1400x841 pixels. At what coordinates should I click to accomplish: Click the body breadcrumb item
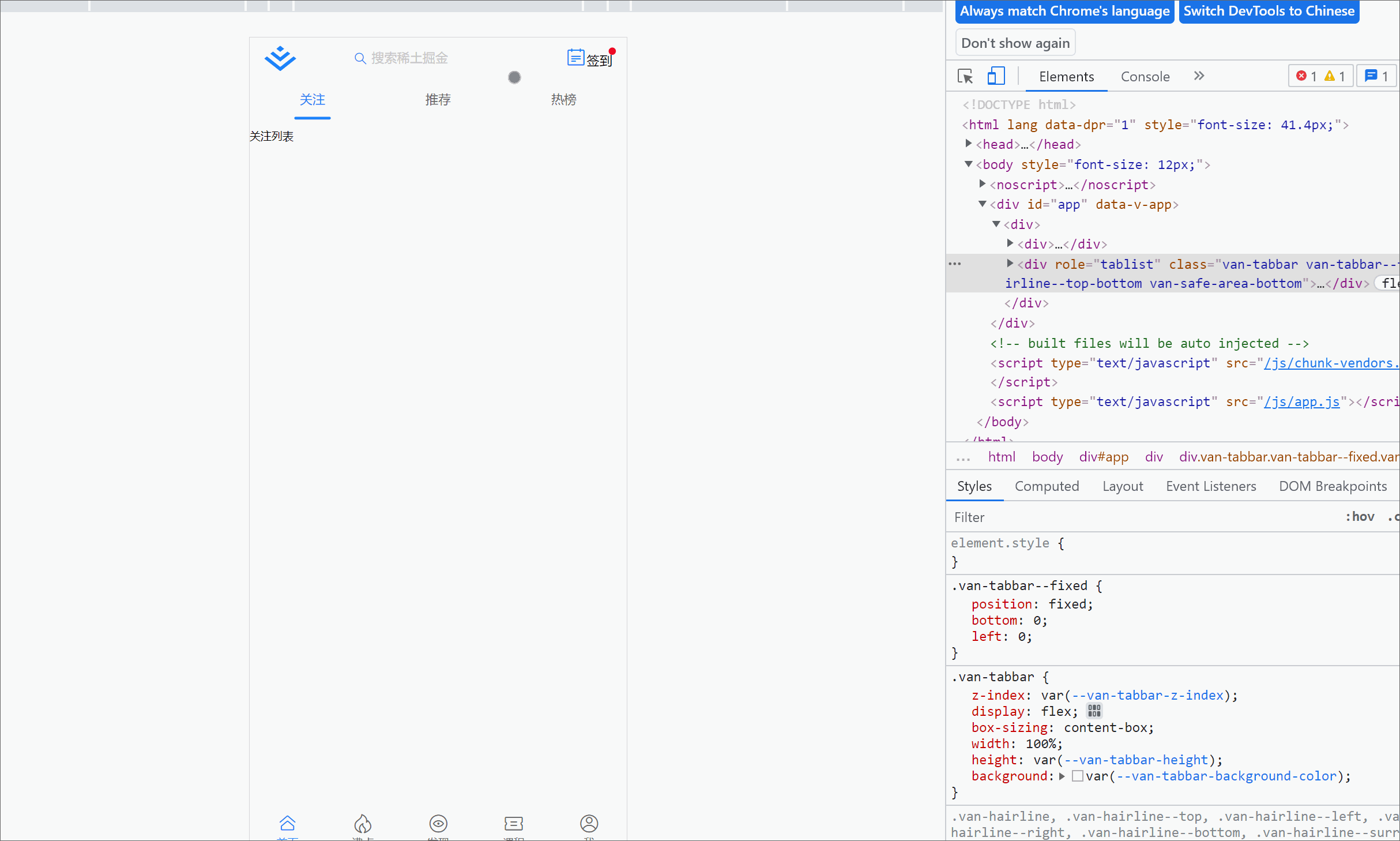[x=1047, y=457]
